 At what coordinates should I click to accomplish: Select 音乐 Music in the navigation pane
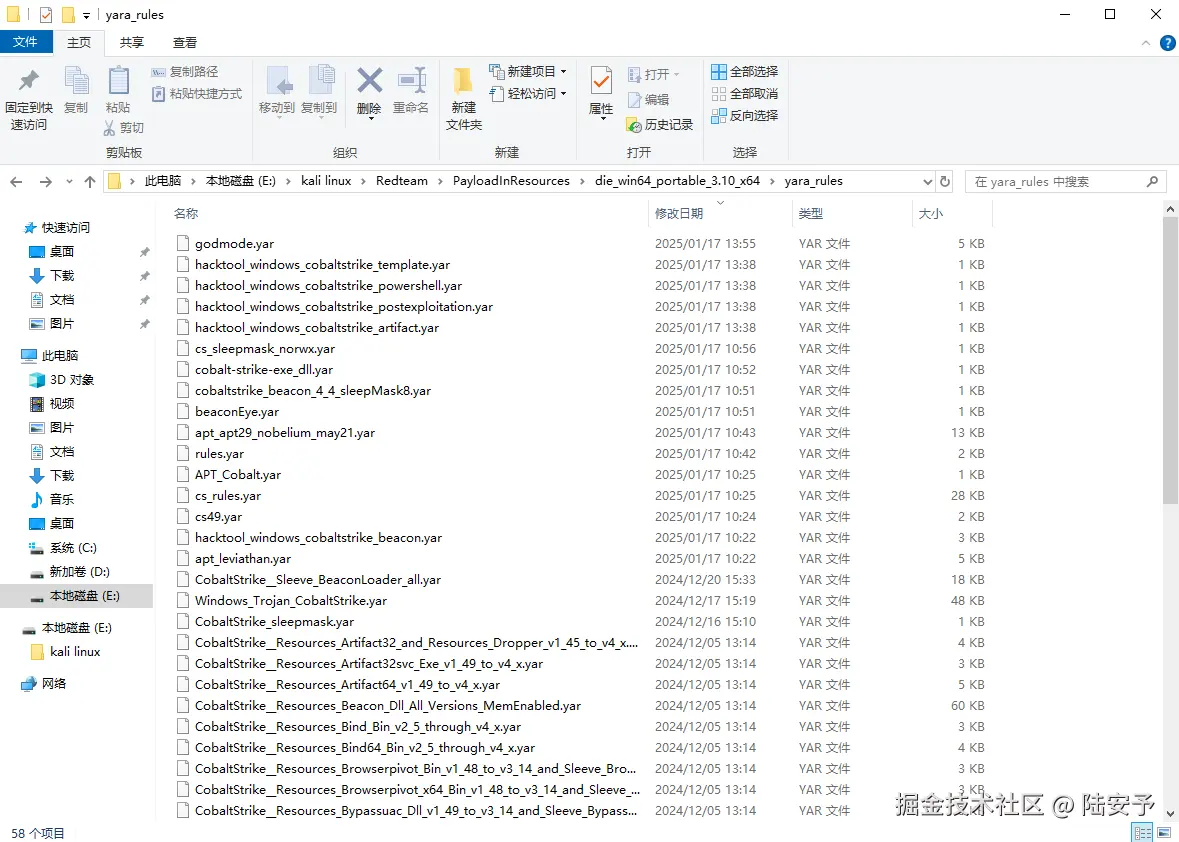[x=62, y=499]
